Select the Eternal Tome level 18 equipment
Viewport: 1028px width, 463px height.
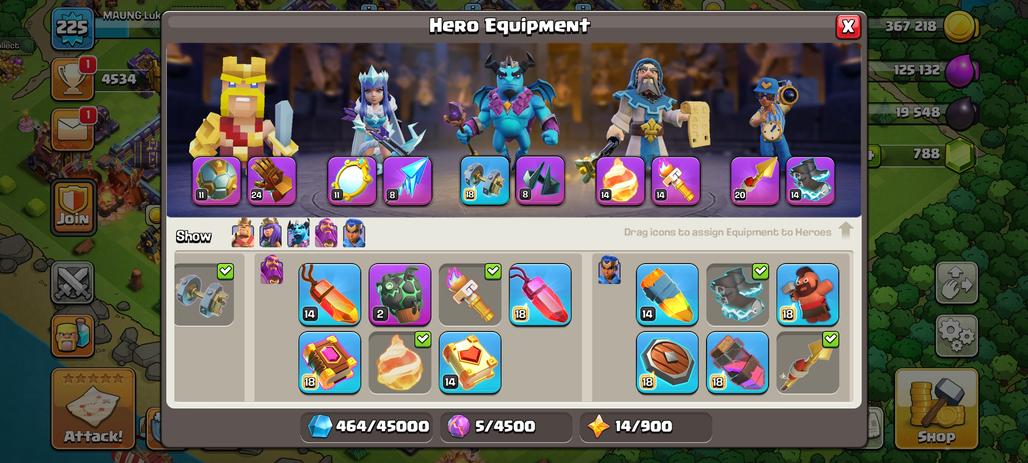pyautogui.click(x=330, y=363)
